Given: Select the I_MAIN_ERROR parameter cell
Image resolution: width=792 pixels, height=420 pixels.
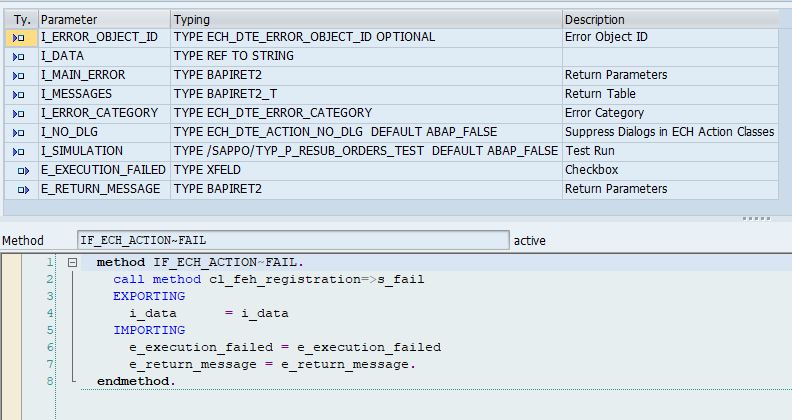Looking at the screenshot, I should coord(105,75).
